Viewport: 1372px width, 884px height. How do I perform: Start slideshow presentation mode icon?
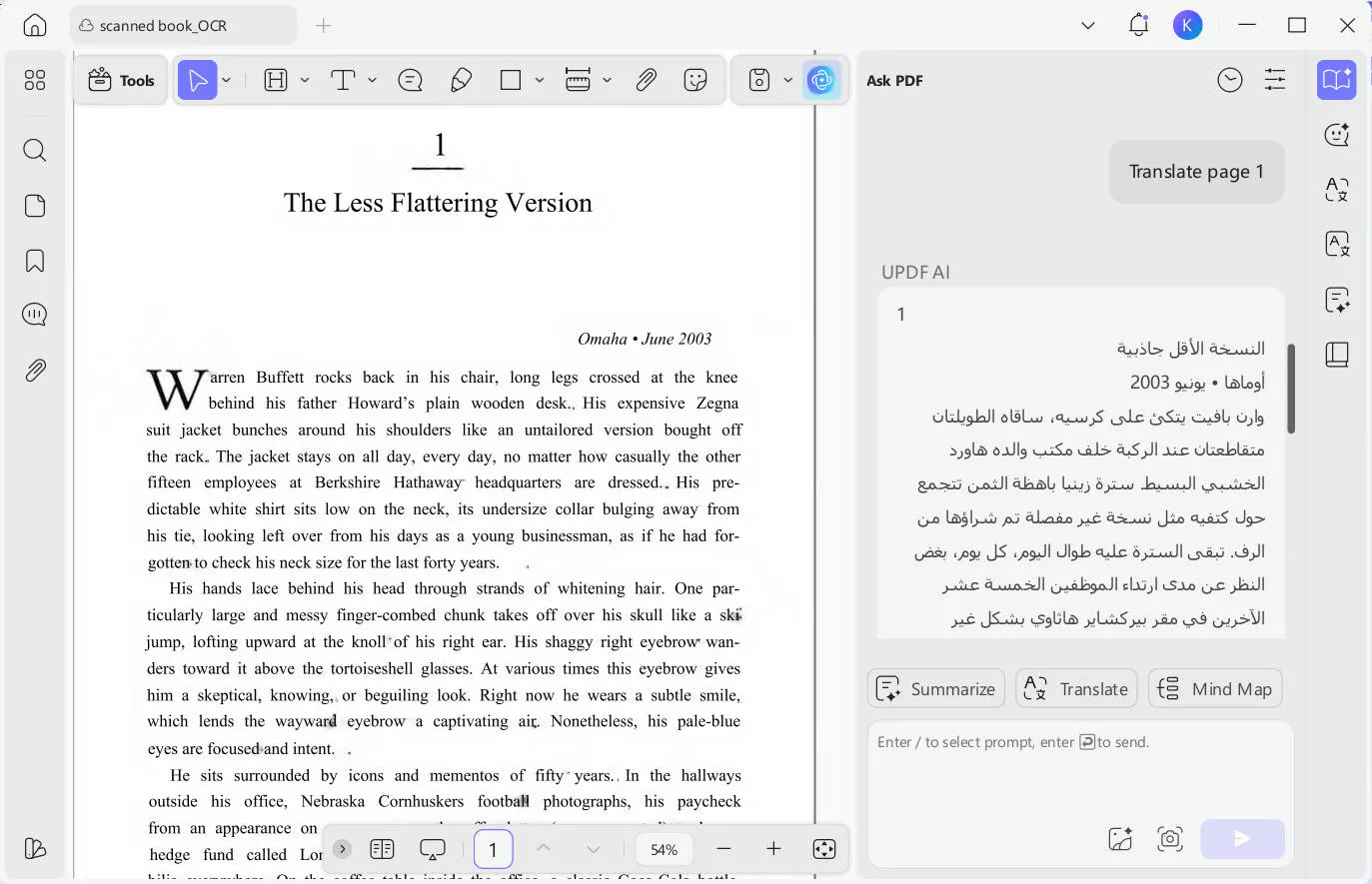click(433, 849)
